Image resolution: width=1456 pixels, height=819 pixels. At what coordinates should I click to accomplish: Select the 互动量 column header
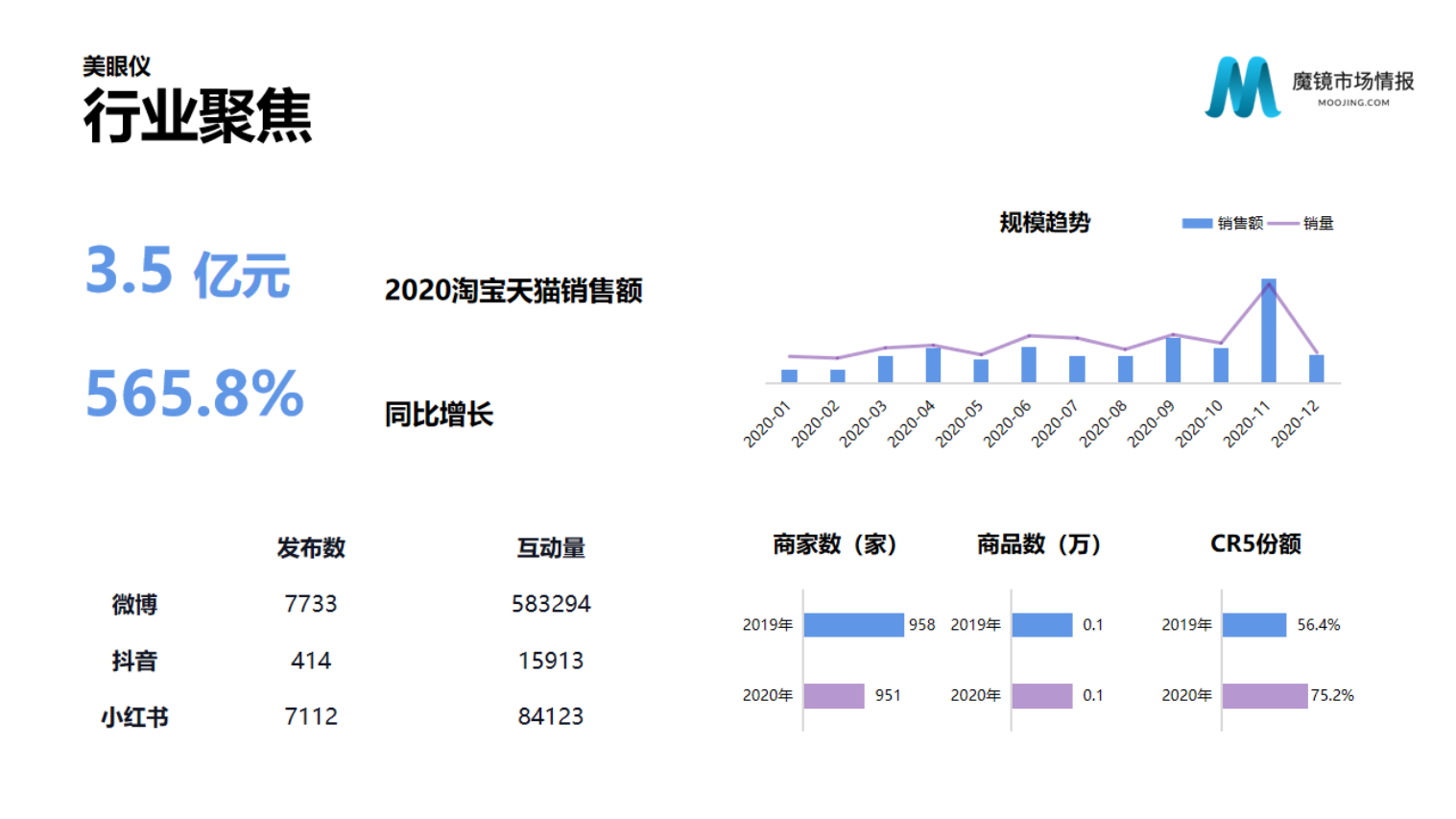(551, 547)
